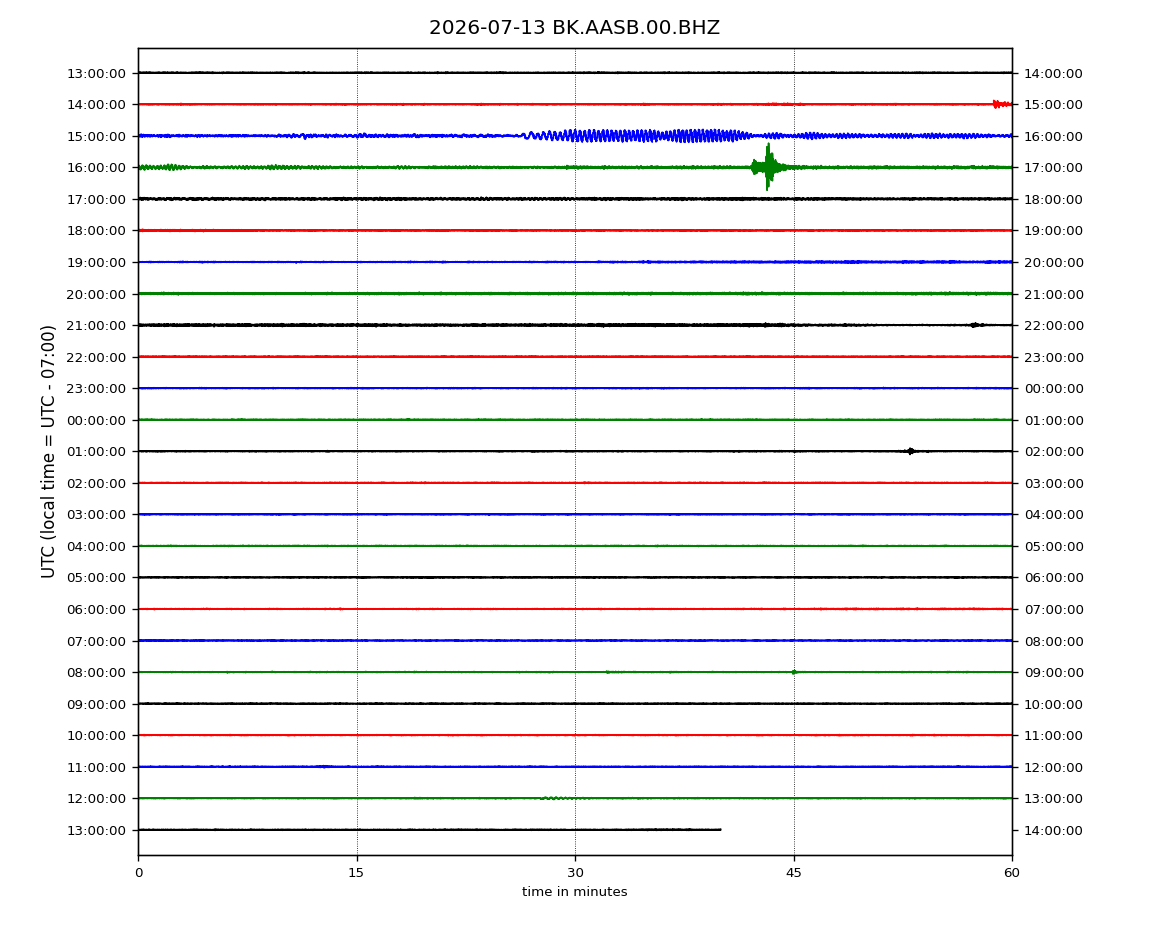Image resolution: width=1150 pixels, height=950 pixels.
Task: Click the small black blip on 01:00 trace
Action: tap(910, 451)
